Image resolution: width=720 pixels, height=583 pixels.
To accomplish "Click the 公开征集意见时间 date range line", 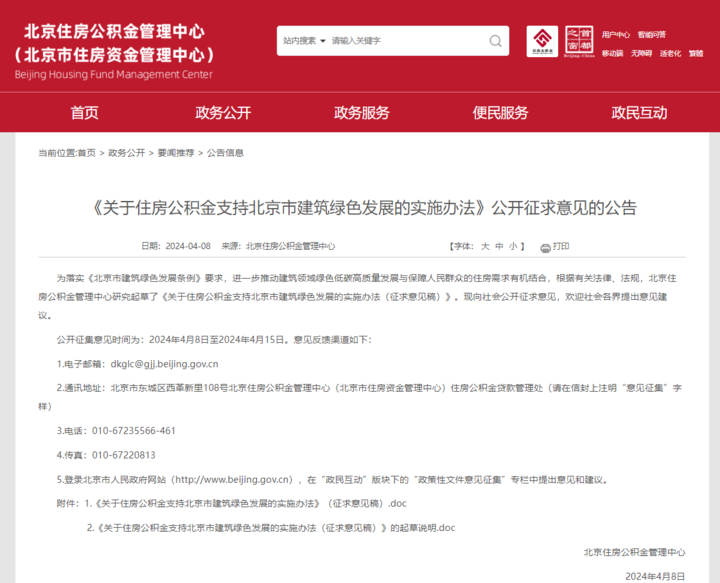I will coord(214,340).
